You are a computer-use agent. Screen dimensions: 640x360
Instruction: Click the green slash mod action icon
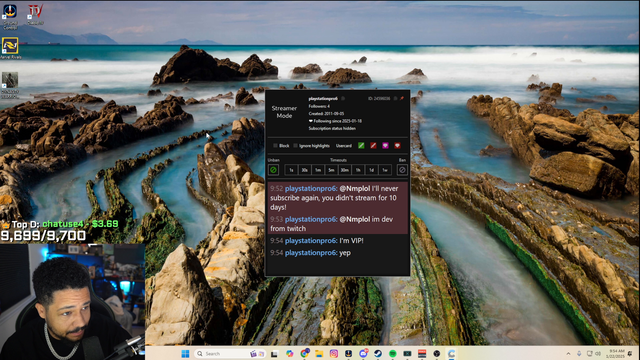(361, 146)
